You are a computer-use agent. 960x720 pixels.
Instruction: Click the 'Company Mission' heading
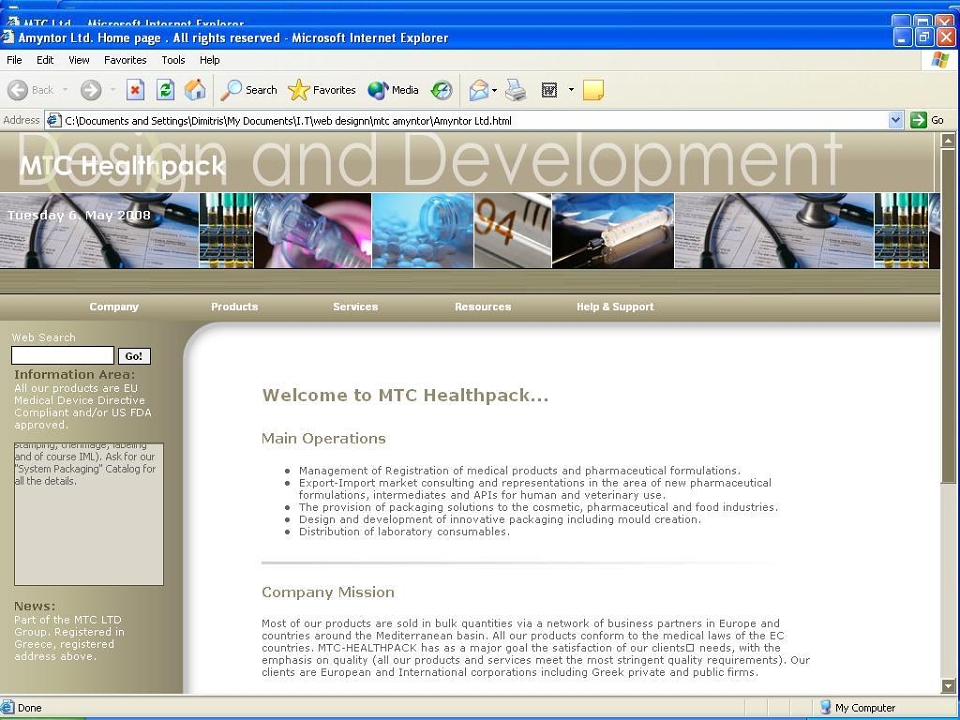pyautogui.click(x=328, y=592)
